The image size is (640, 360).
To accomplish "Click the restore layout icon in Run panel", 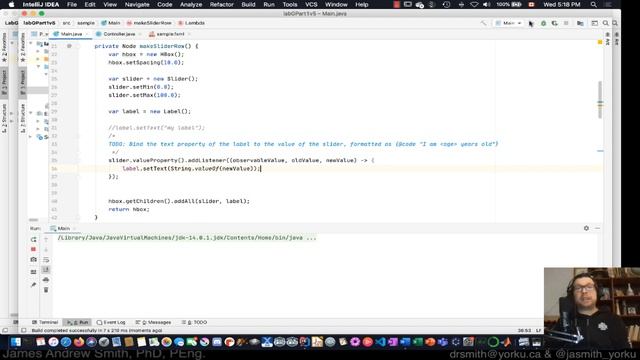I will coord(33,272).
